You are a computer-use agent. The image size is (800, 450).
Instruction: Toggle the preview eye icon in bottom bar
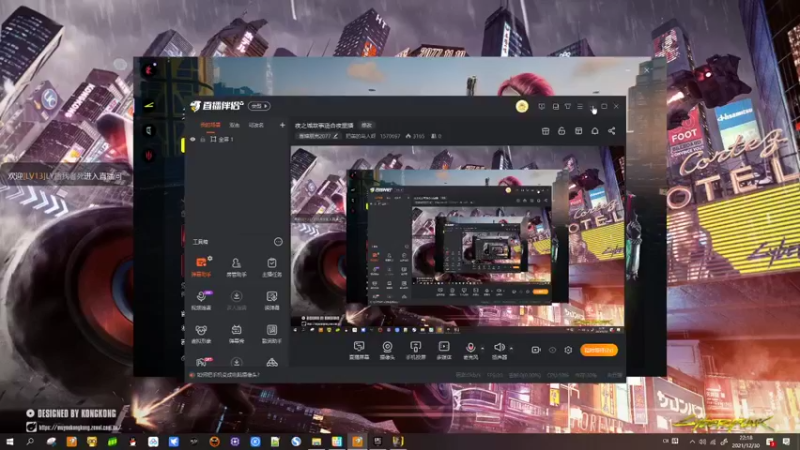(552, 350)
